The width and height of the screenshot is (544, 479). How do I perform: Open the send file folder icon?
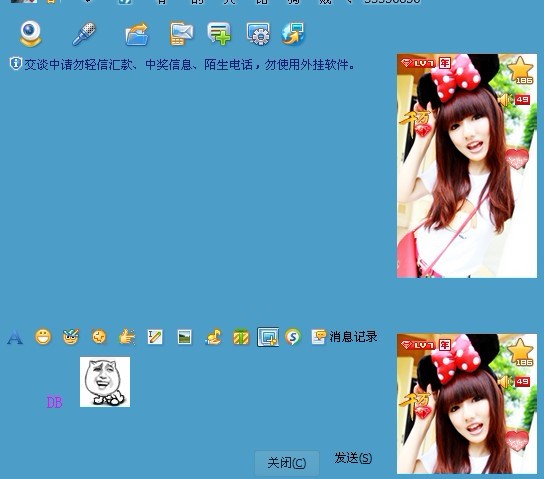click(x=137, y=34)
